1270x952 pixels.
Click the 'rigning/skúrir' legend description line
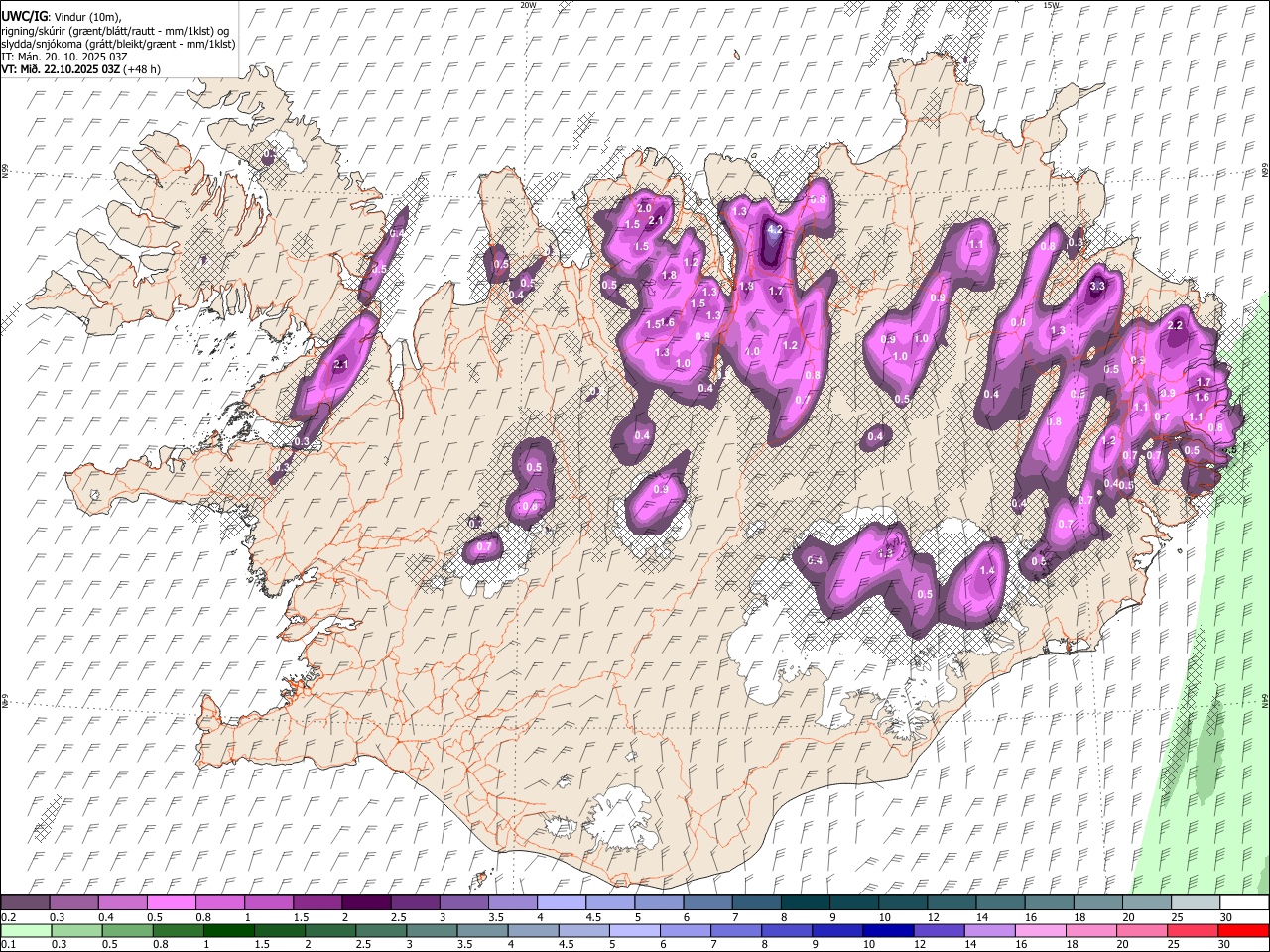[115, 30]
